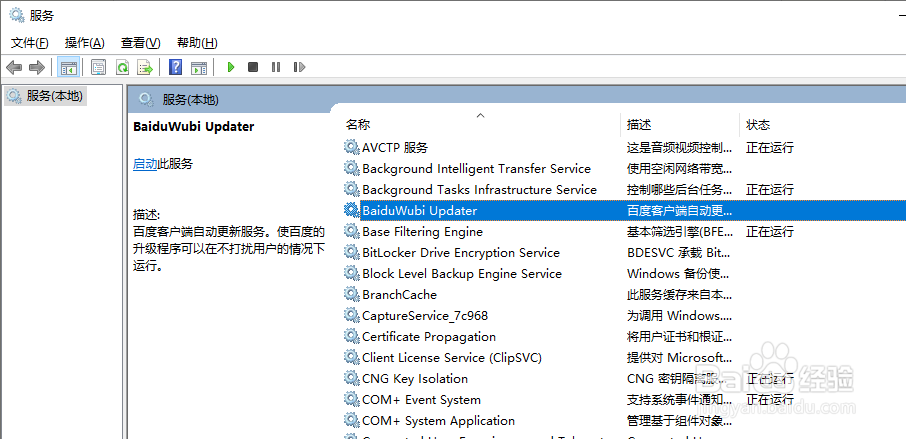Click the Stop Service square button
The width and height of the screenshot is (906, 439).
click(x=253, y=67)
